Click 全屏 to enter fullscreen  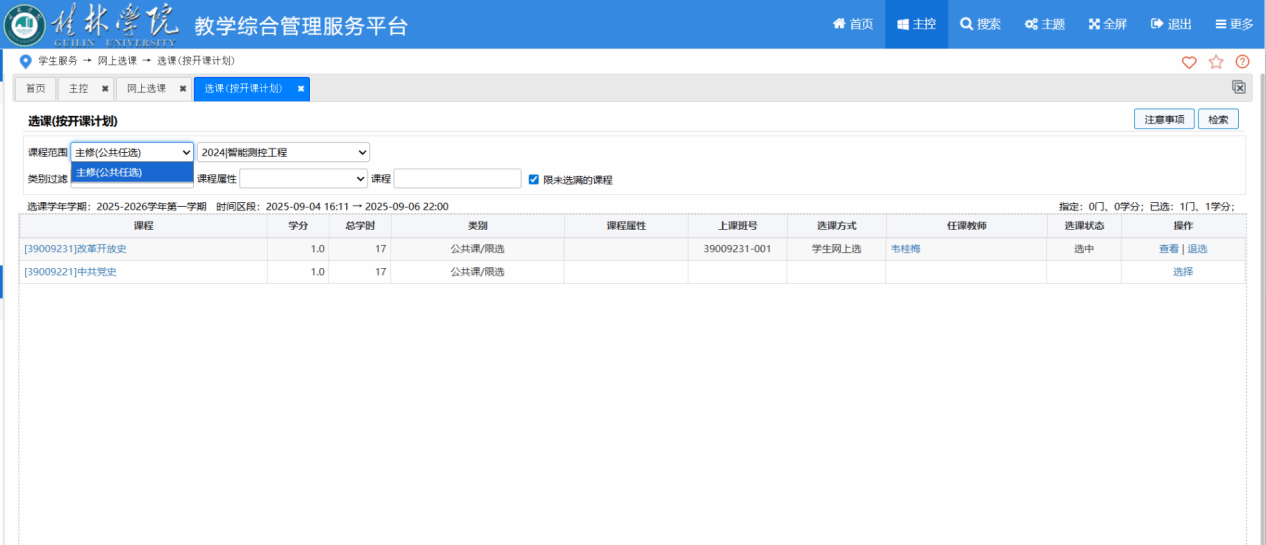click(1107, 24)
